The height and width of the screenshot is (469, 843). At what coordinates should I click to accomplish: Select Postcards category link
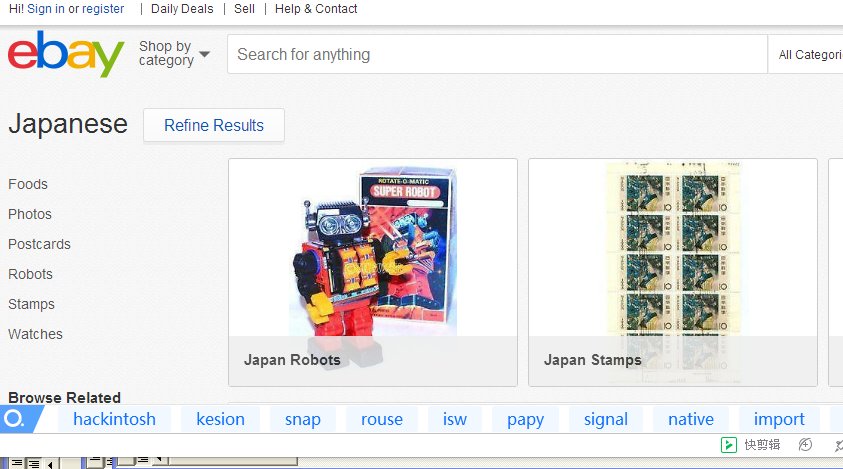pos(39,244)
